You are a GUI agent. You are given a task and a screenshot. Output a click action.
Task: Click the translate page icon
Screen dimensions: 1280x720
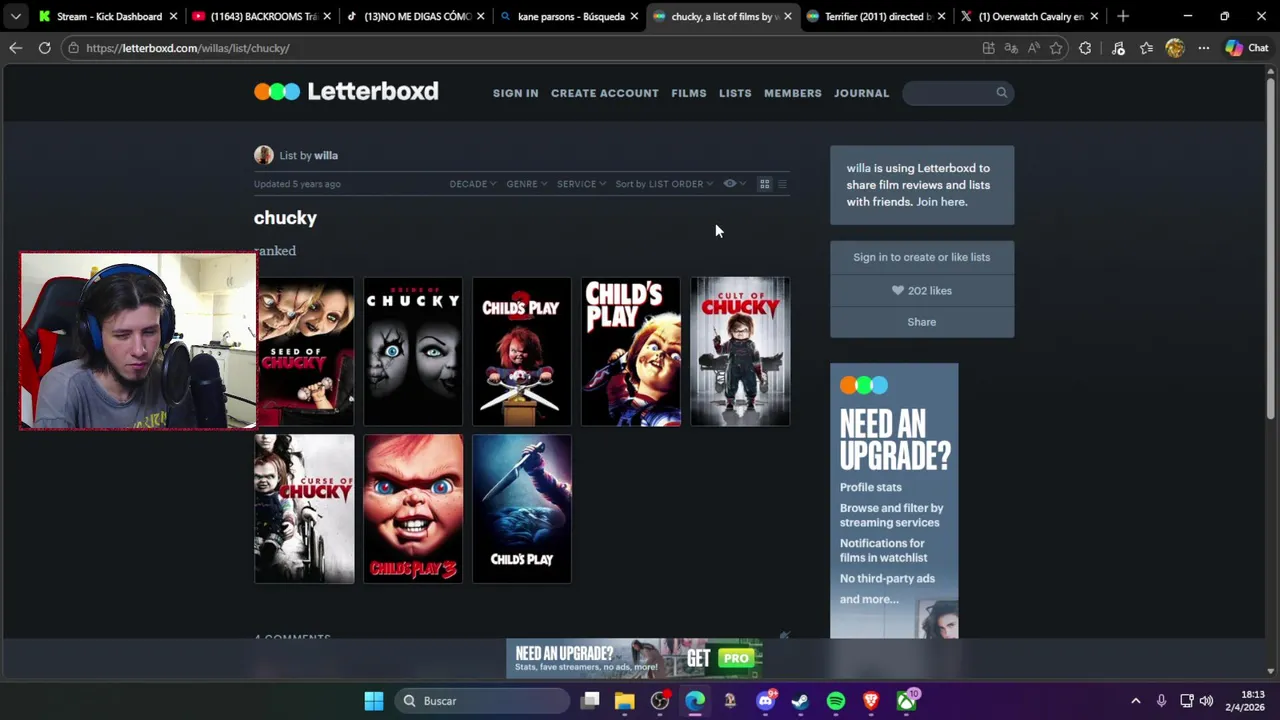[x=1011, y=48]
